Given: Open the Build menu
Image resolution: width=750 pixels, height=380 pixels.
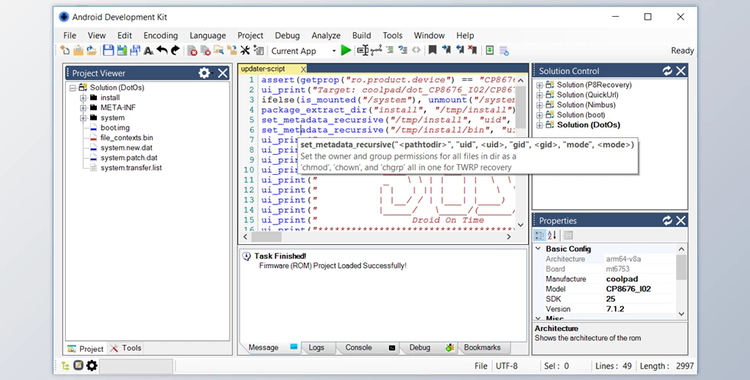Looking at the screenshot, I should coord(362,35).
